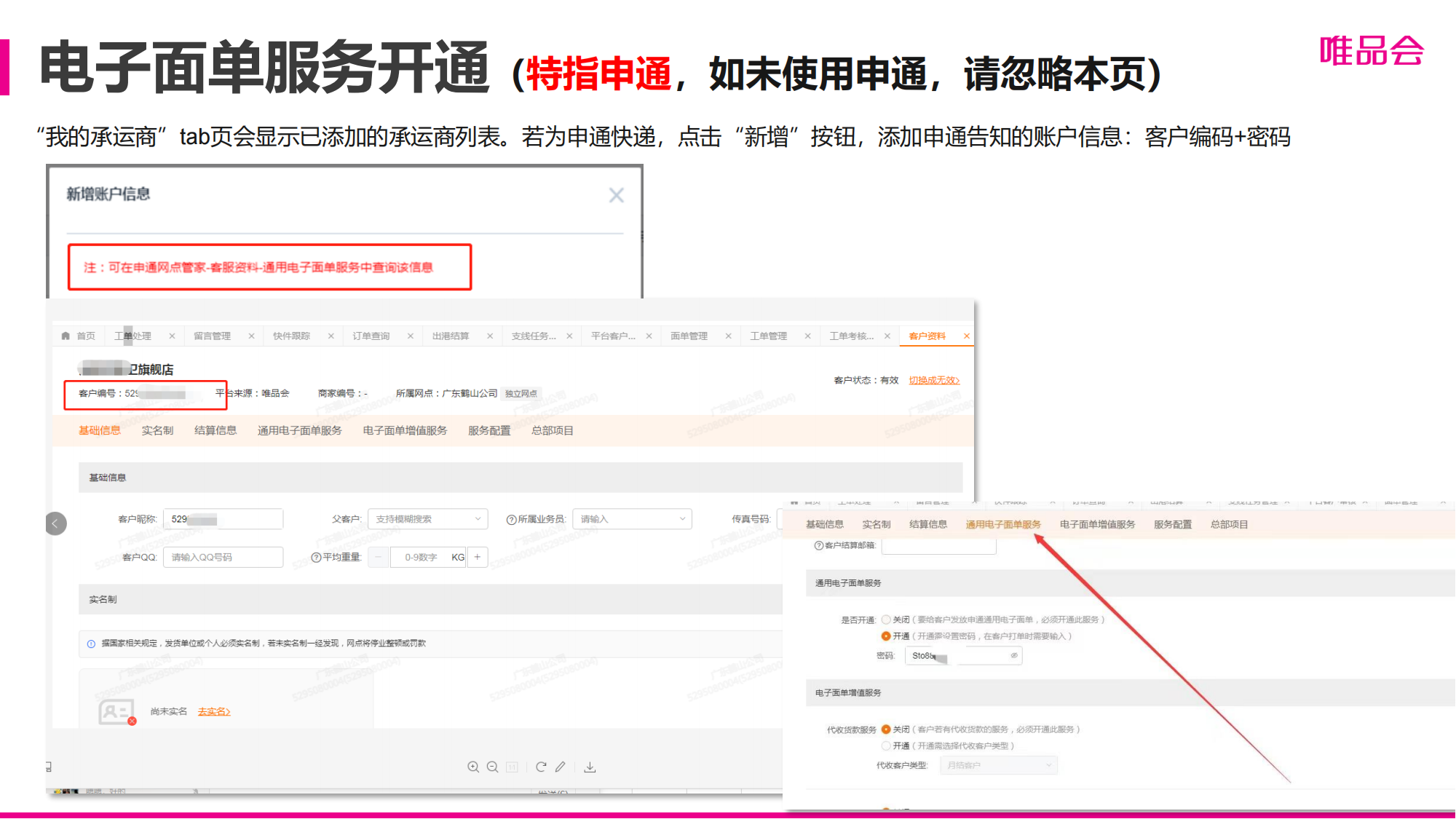Click the pencil edit icon
Viewport: 1456px width, 819px height.
click(560, 767)
